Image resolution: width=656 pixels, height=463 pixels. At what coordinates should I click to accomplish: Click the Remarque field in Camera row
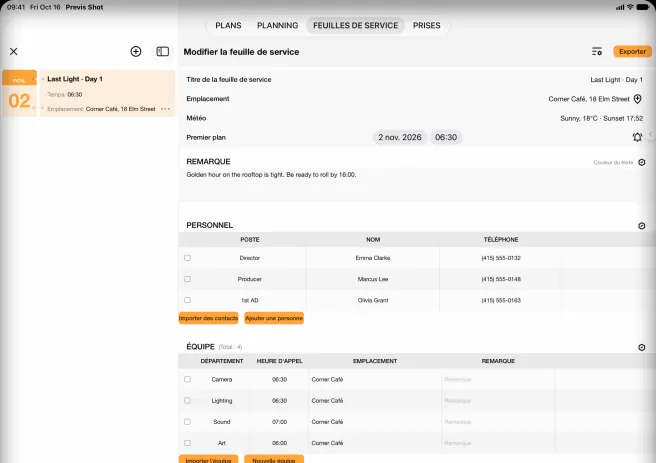coord(458,379)
